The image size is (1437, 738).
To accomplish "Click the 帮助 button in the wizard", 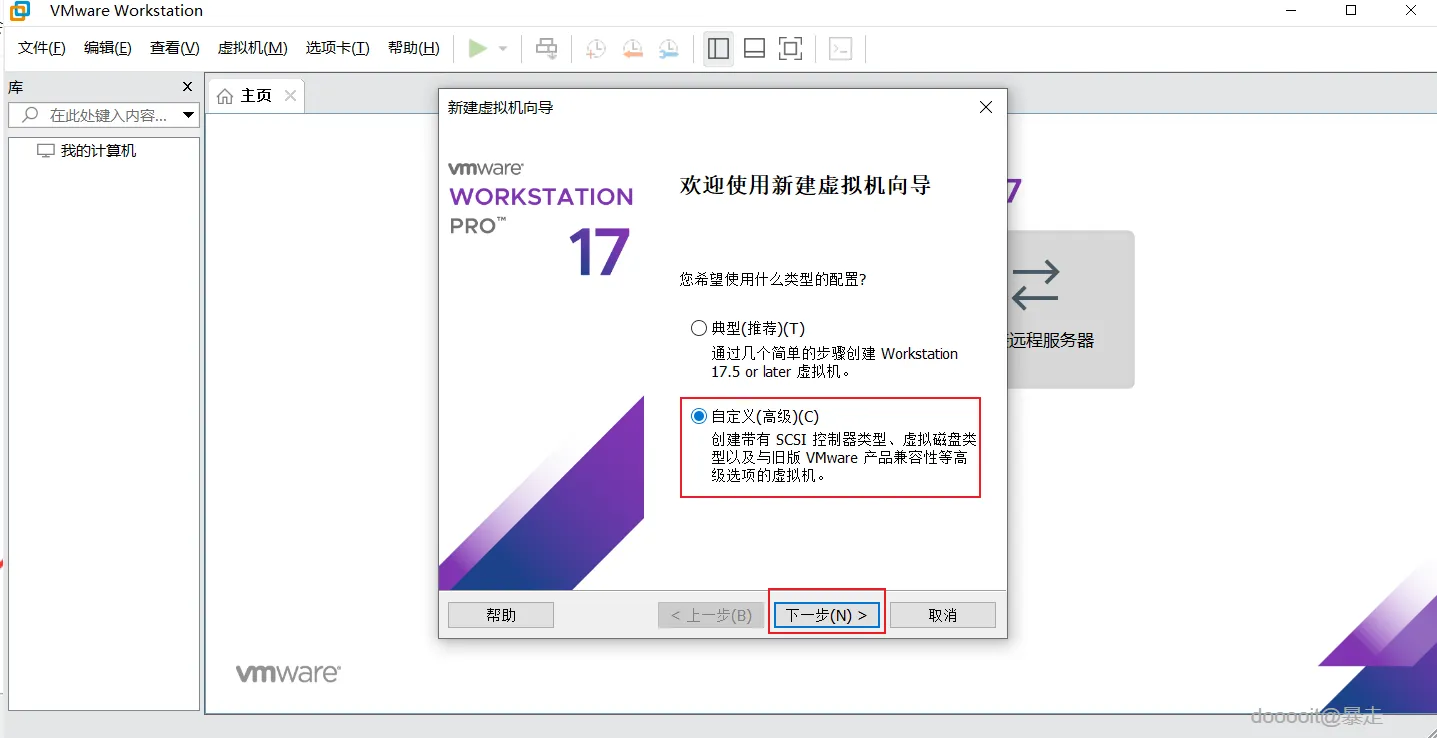I will pyautogui.click(x=500, y=614).
